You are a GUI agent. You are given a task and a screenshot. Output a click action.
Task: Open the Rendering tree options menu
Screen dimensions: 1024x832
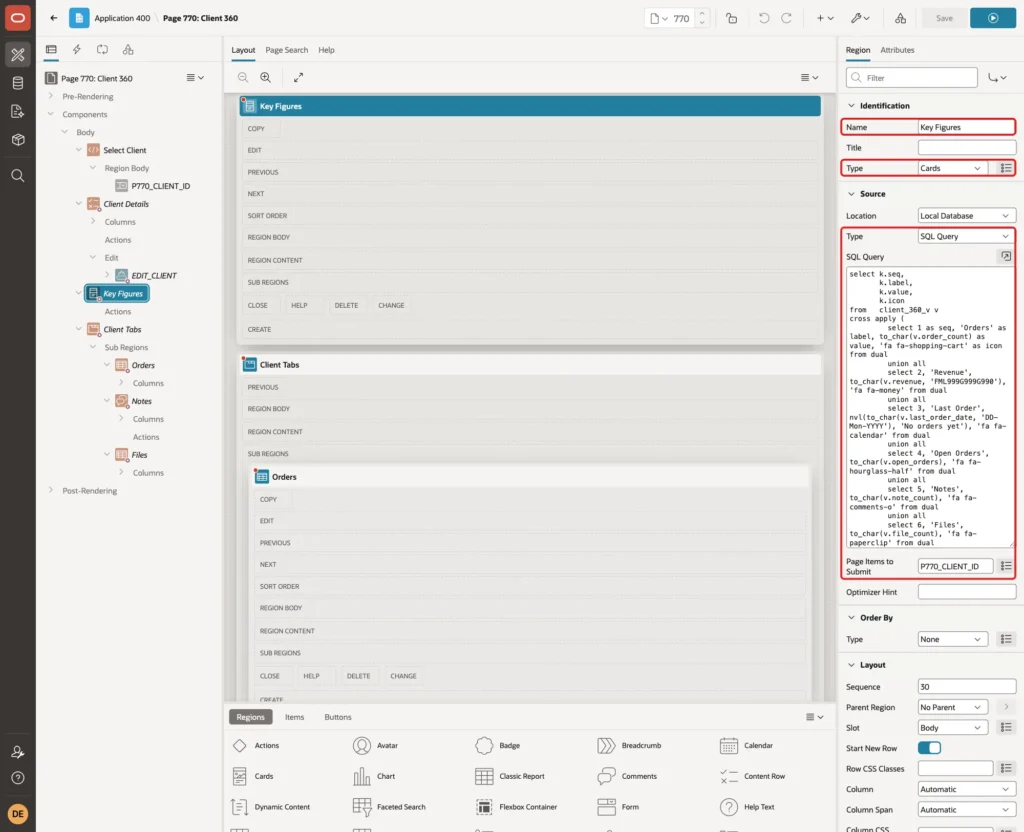click(x=195, y=78)
